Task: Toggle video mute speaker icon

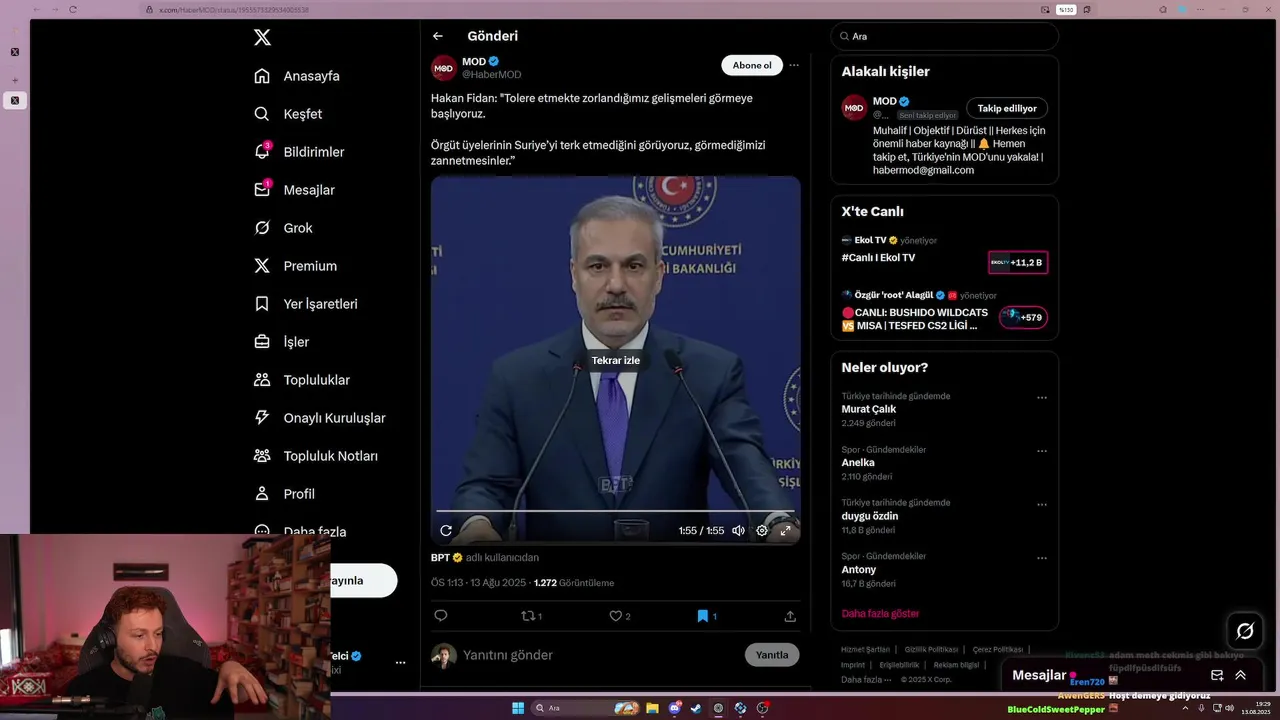Action: tap(738, 531)
